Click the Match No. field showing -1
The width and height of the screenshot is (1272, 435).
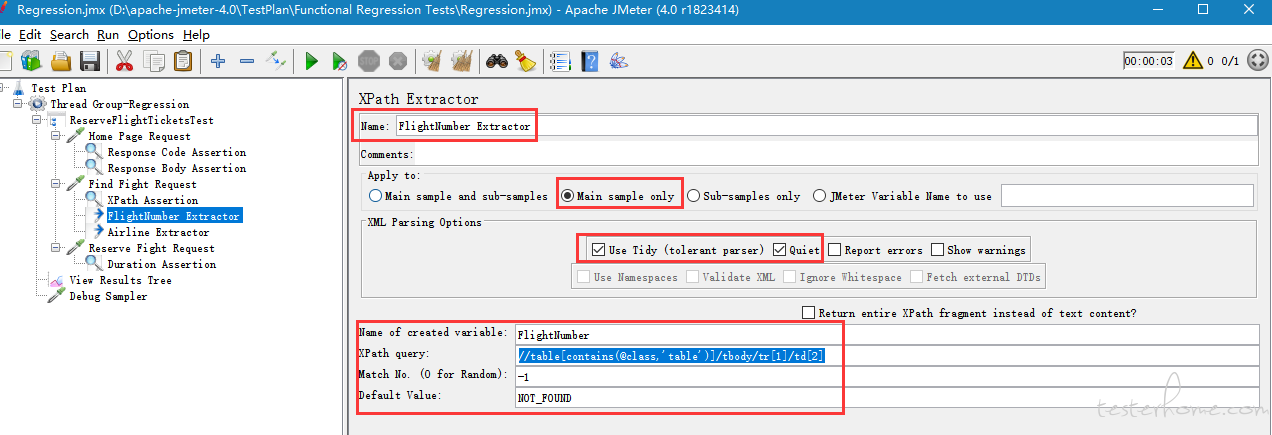(886, 377)
